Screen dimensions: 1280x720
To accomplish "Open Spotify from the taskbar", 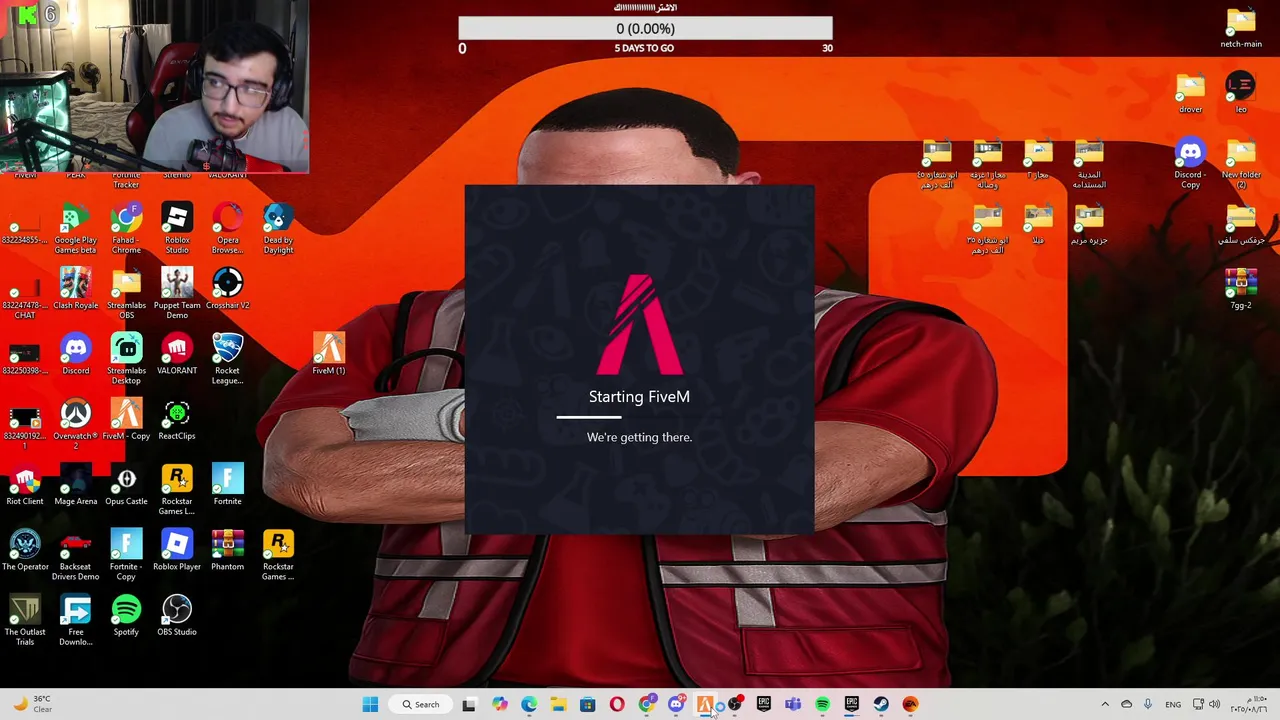I will (x=822, y=704).
